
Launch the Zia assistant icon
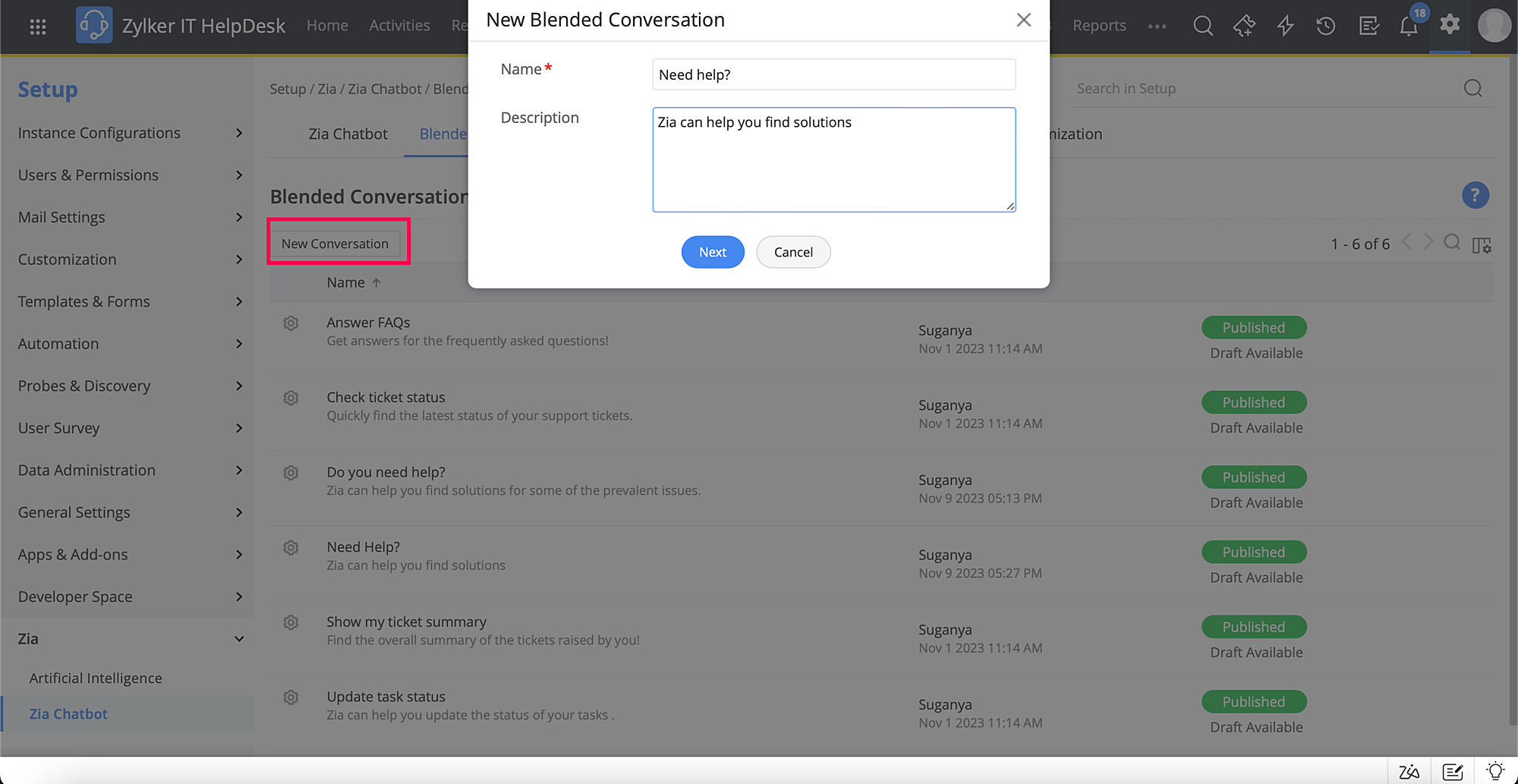click(1409, 770)
